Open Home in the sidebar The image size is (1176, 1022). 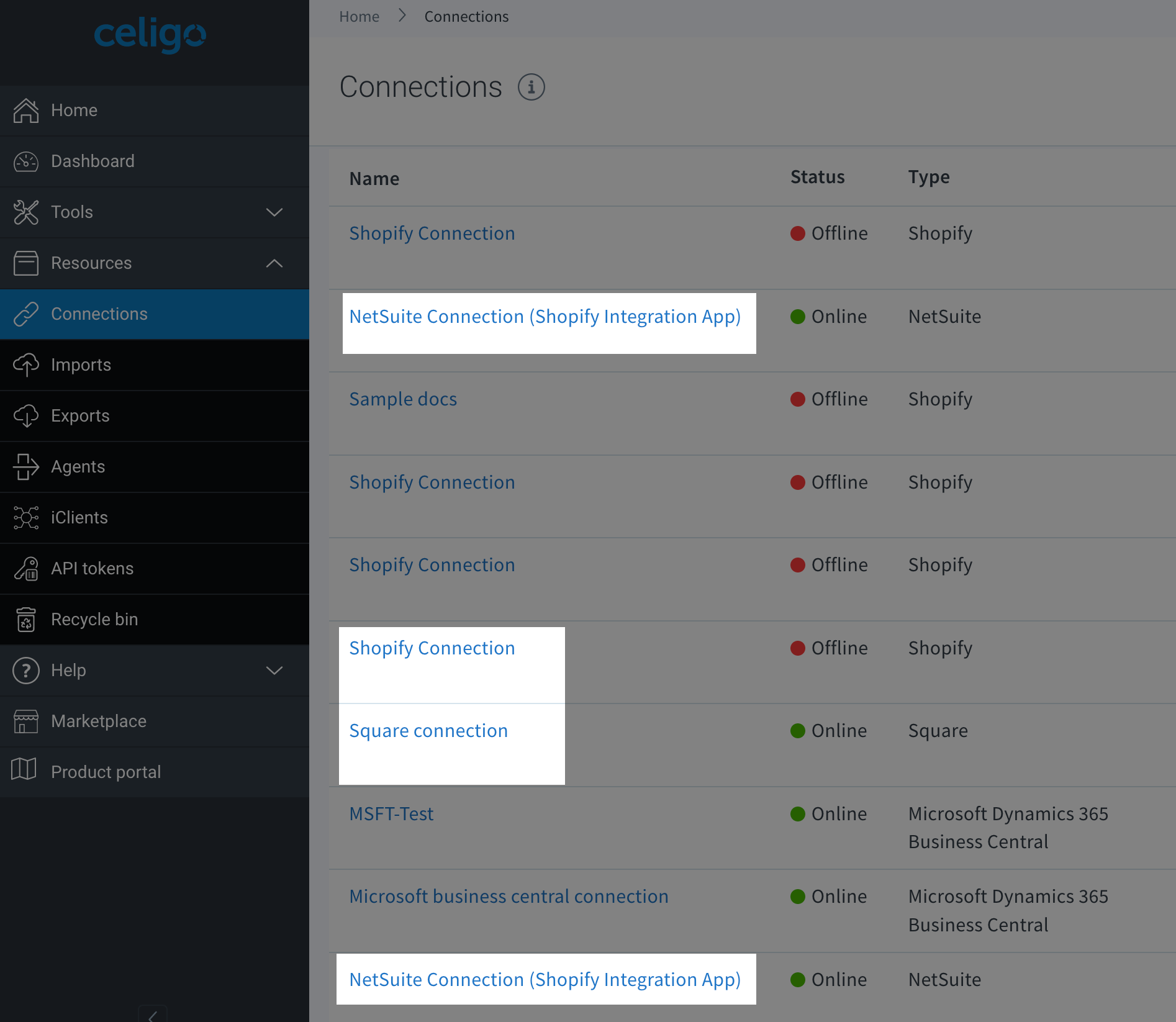point(155,111)
